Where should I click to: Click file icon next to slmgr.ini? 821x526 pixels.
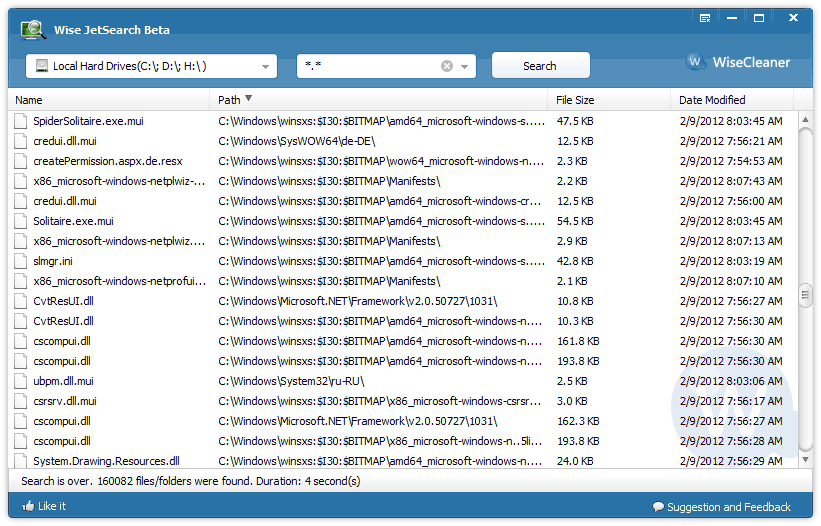tap(20, 261)
